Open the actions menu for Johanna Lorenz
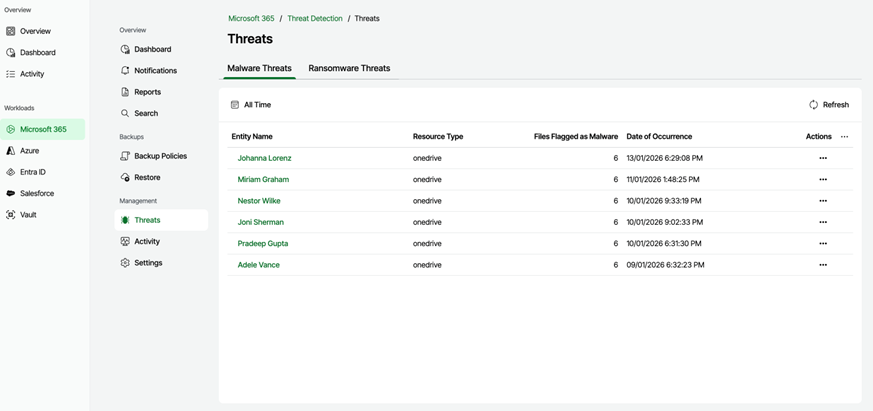Image resolution: width=873 pixels, height=411 pixels. (x=823, y=158)
